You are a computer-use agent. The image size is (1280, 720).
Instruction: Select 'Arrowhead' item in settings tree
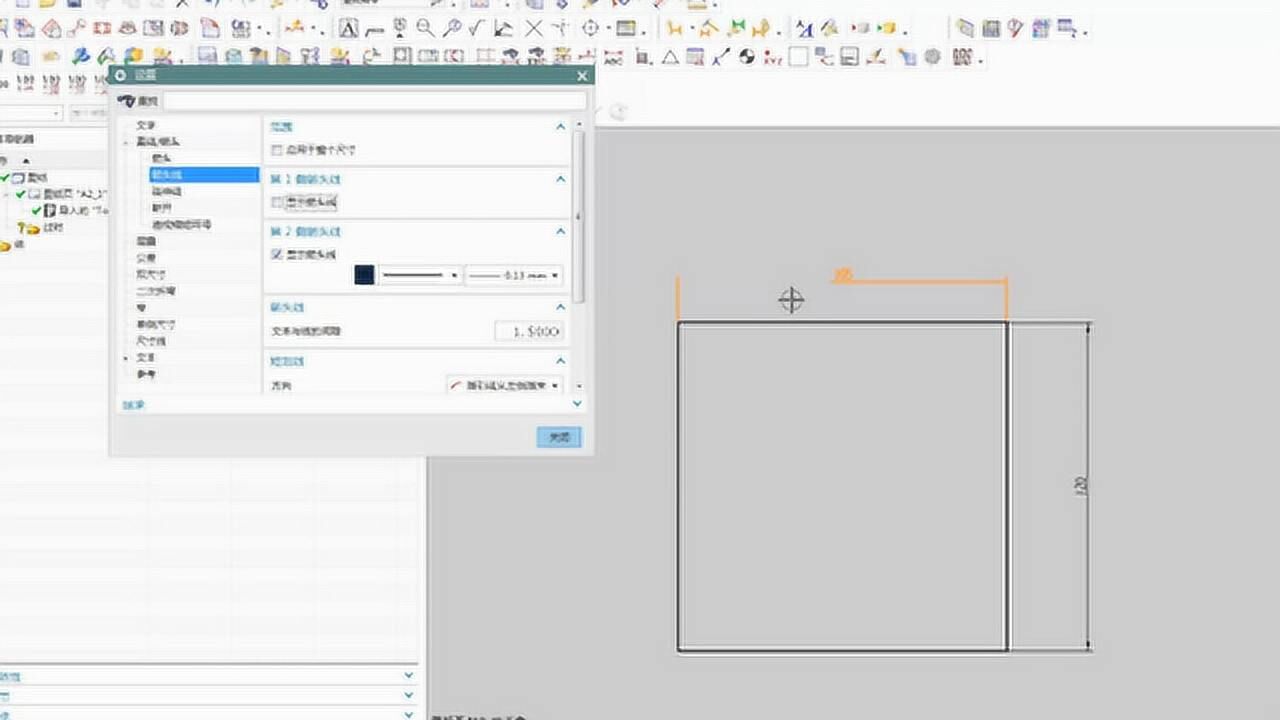(x=160, y=158)
